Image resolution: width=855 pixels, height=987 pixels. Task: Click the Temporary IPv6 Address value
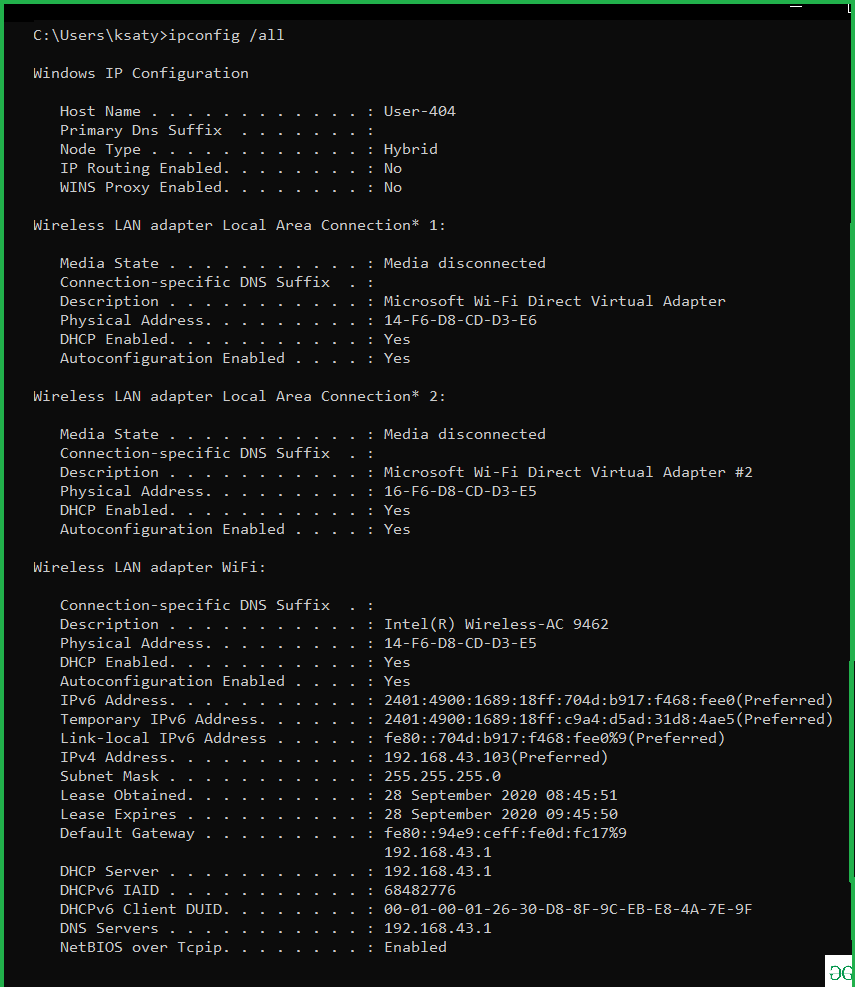(608, 719)
